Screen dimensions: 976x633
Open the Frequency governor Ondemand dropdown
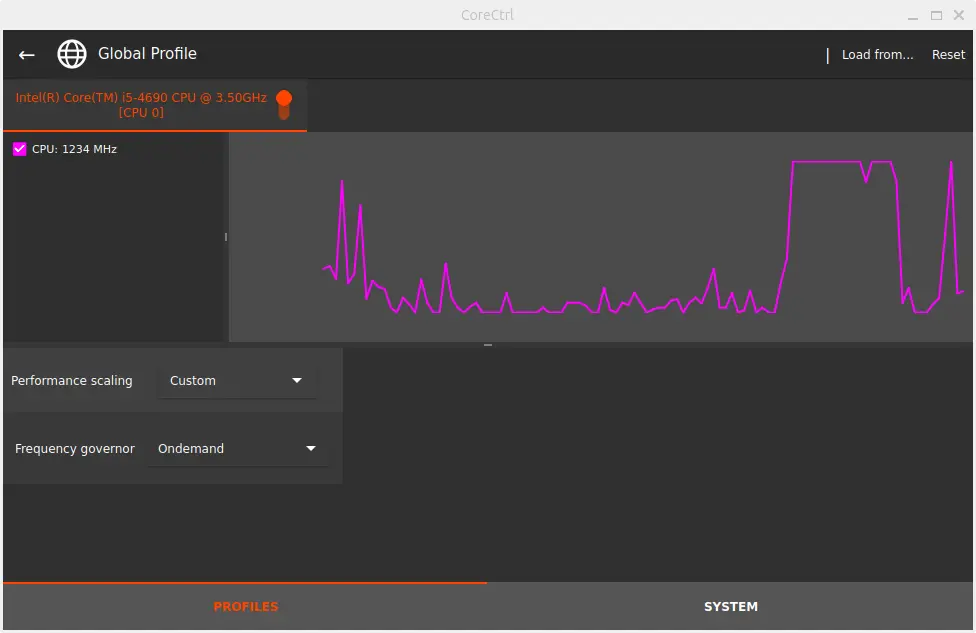[x=237, y=449]
